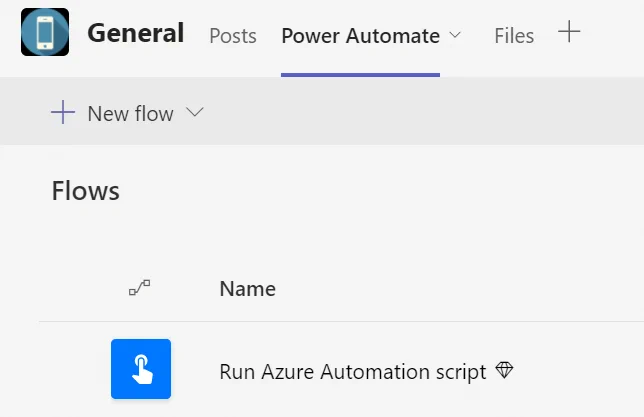Open the Posts tab
644x417 pixels.
point(233,36)
